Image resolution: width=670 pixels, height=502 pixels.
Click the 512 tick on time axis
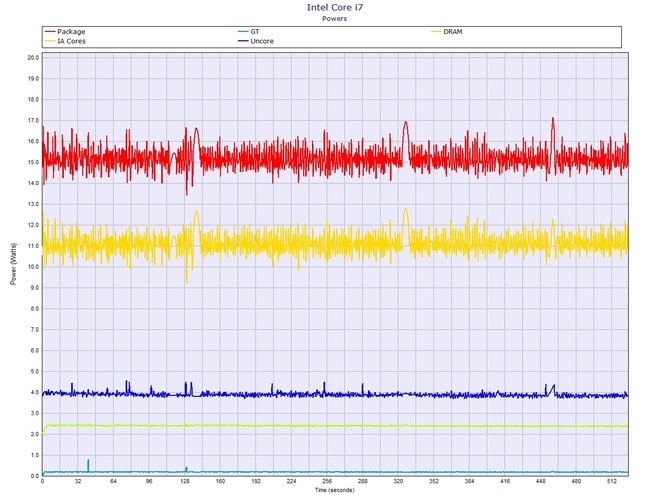pyautogui.click(x=612, y=481)
